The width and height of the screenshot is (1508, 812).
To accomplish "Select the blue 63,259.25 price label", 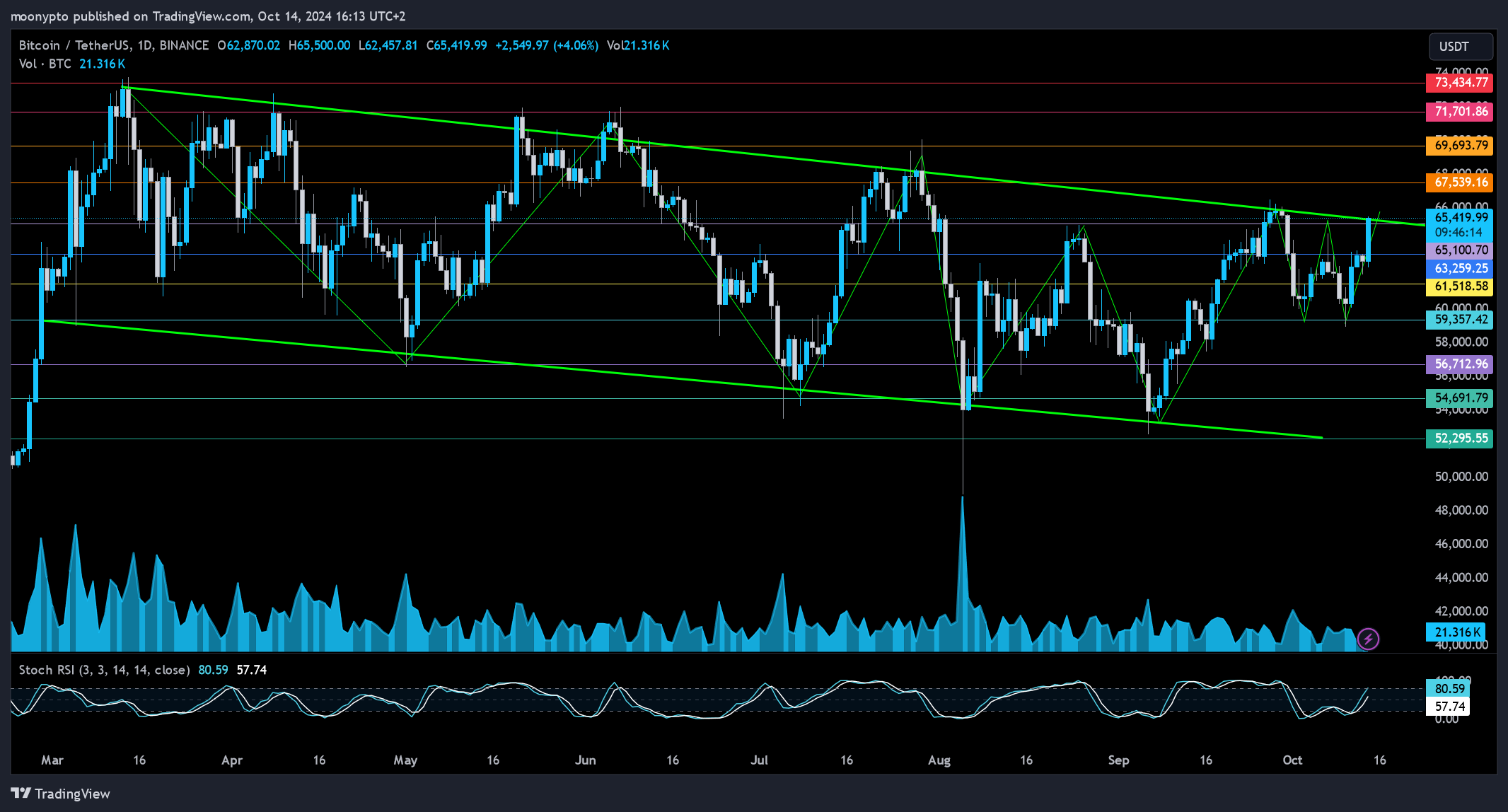I will pos(1459,269).
